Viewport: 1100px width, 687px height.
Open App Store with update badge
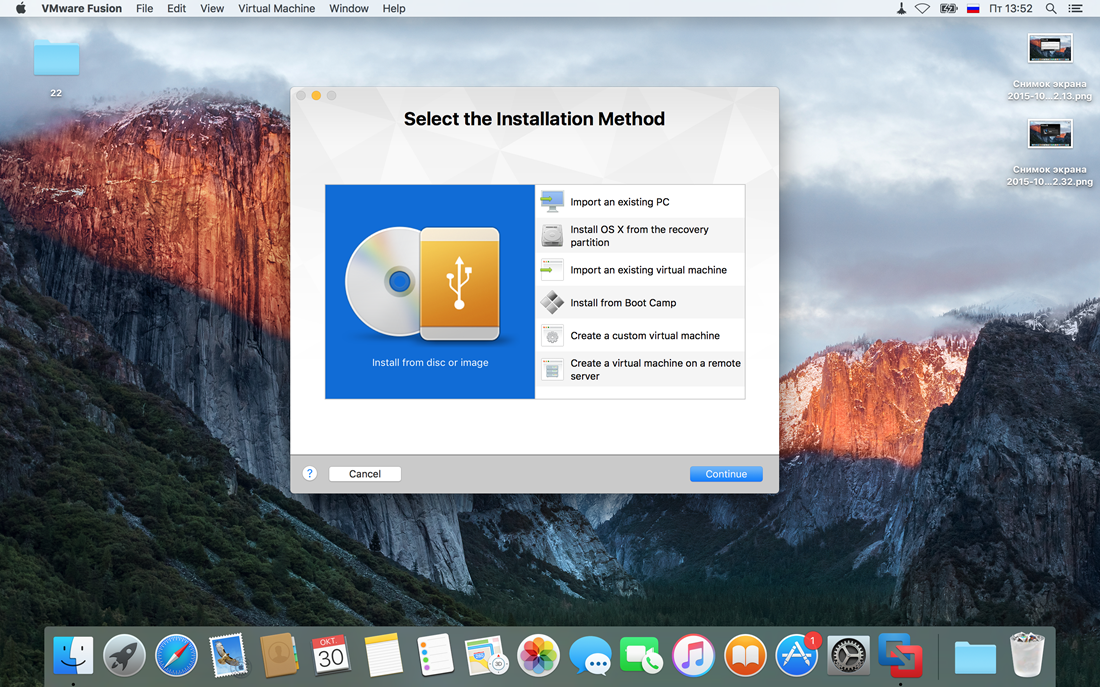point(797,656)
